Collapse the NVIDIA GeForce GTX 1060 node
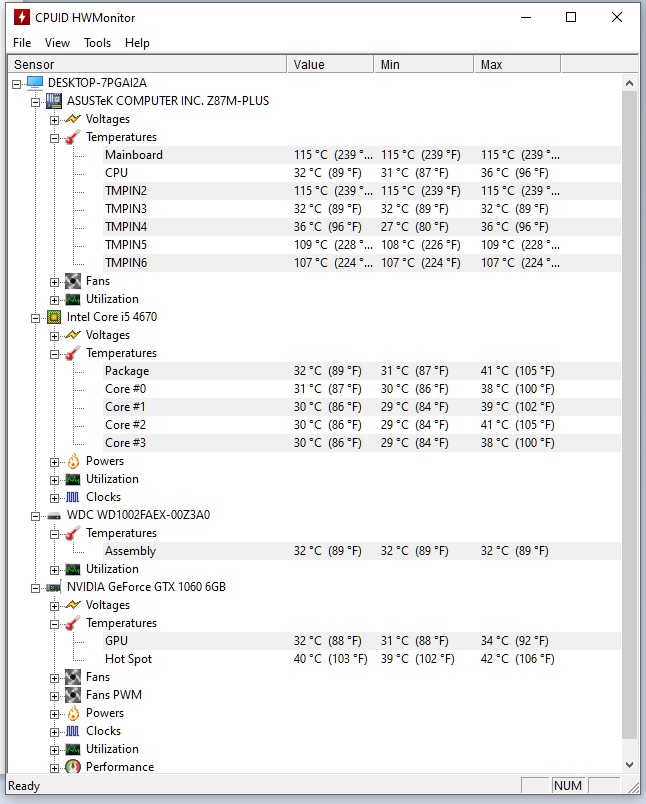The height and width of the screenshot is (804, 646). pos(35,589)
